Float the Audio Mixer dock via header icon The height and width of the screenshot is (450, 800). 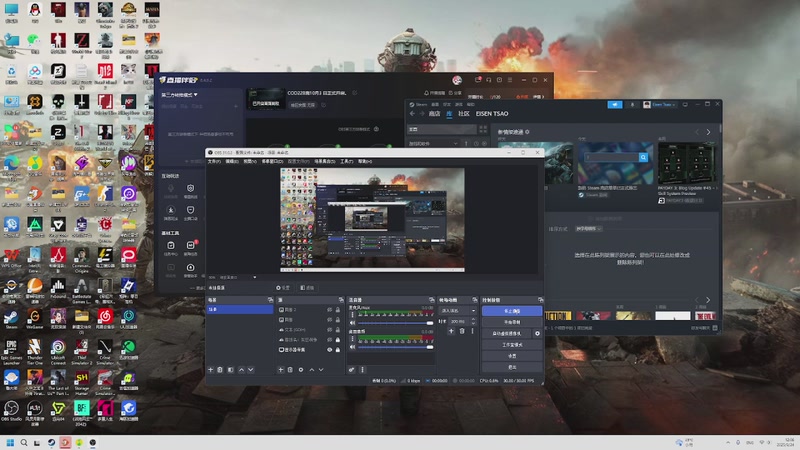(432, 300)
